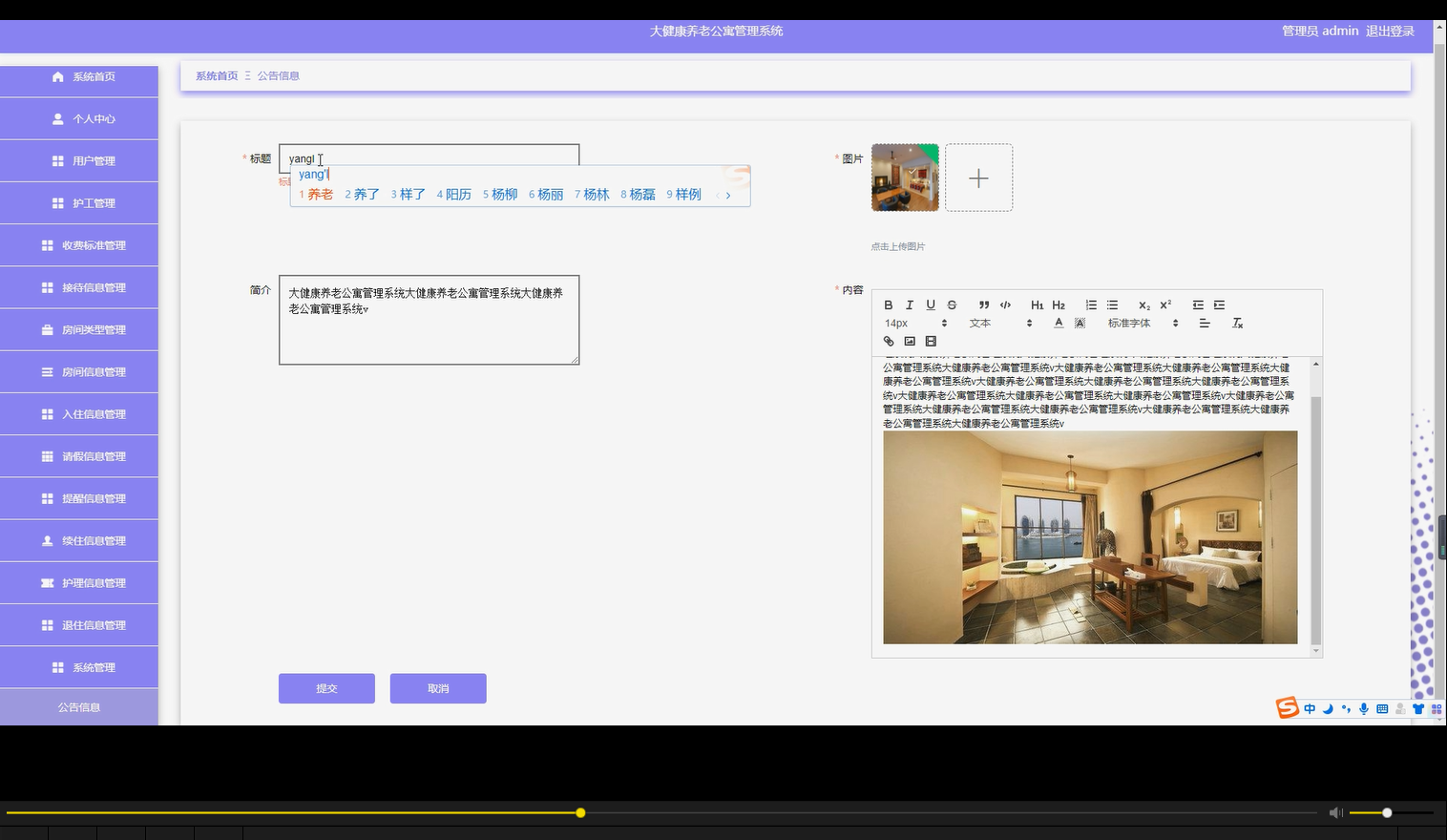Viewport: 1447px width, 840px height.
Task: Apply superscript formatting
Action: [x=1165, y=305]
